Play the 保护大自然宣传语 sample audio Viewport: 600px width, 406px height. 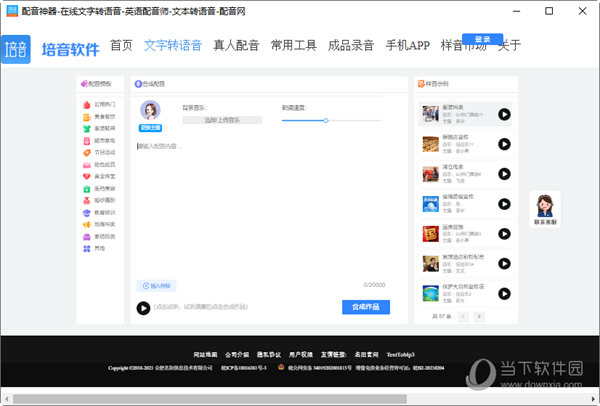(504, 293)
